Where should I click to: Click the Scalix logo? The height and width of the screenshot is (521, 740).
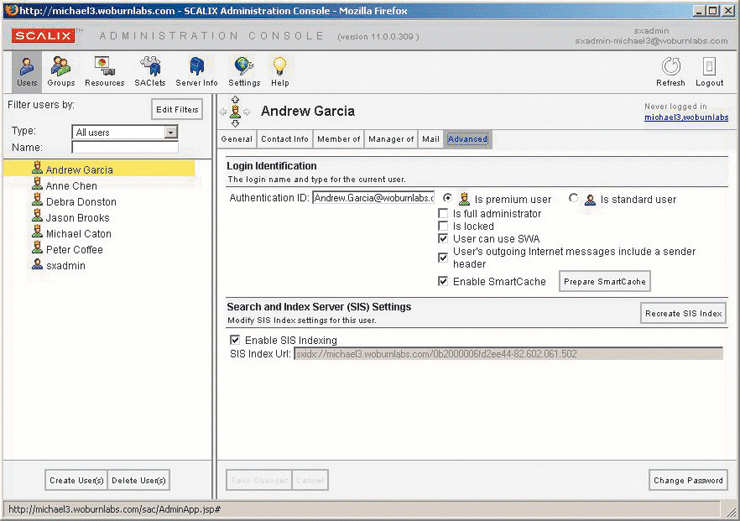(x=43, y=36)
